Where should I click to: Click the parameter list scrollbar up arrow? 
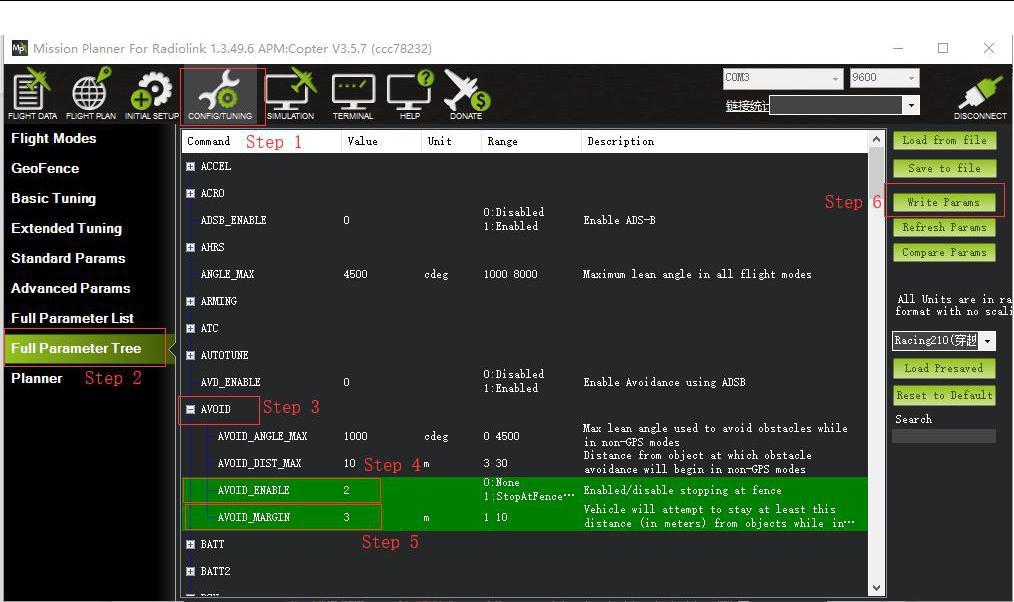click(x=876, y=139)
